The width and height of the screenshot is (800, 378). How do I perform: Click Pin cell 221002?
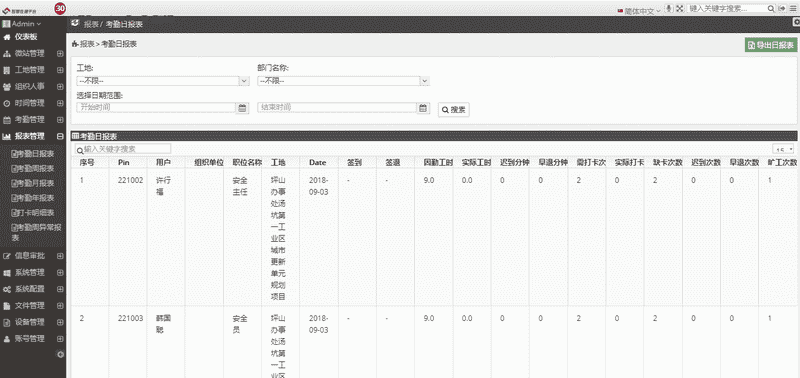point(131,181)
